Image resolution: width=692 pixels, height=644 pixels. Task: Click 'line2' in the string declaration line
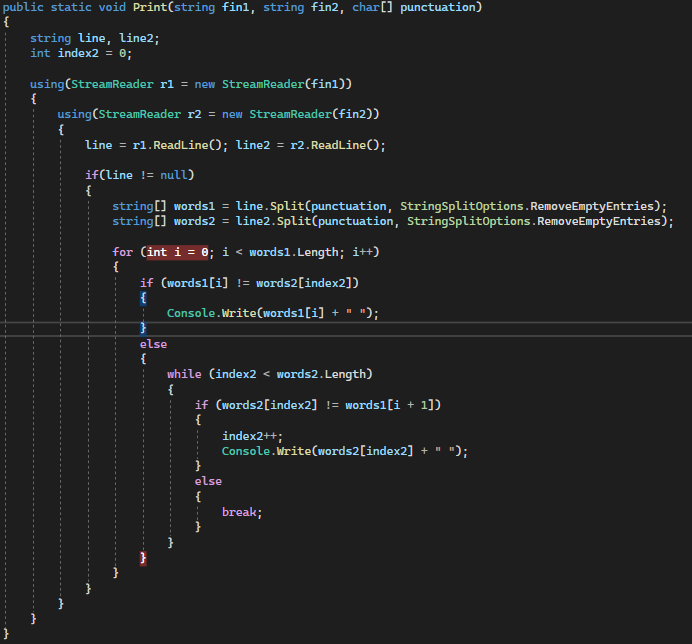(x=136, y=38)
